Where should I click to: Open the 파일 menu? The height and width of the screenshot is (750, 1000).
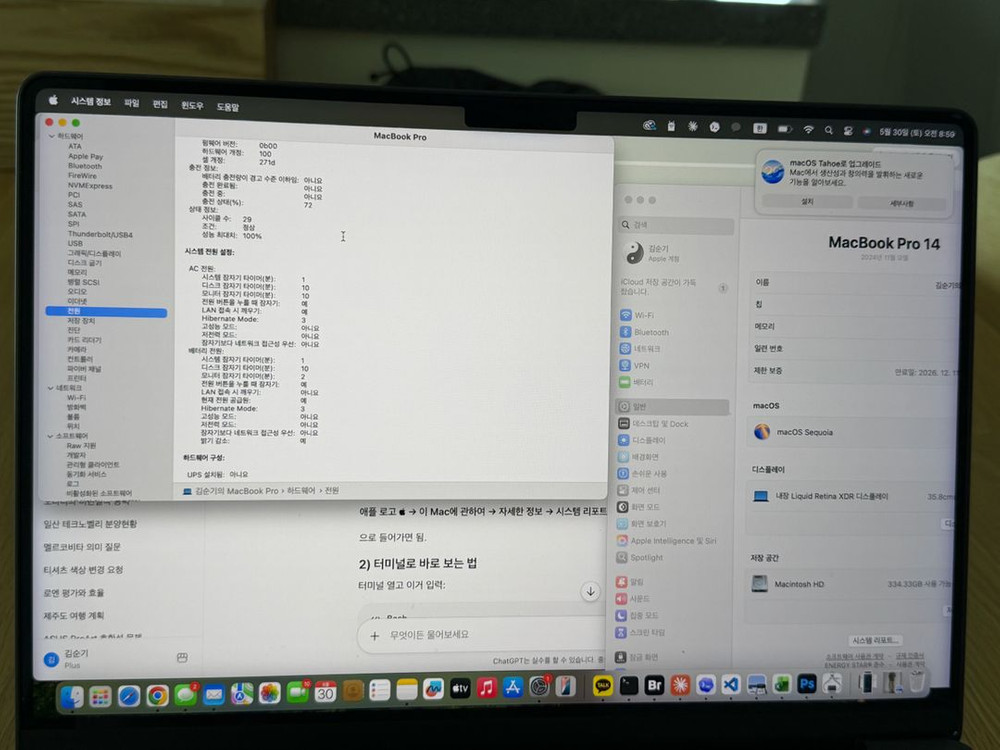(x=131, y=103)
